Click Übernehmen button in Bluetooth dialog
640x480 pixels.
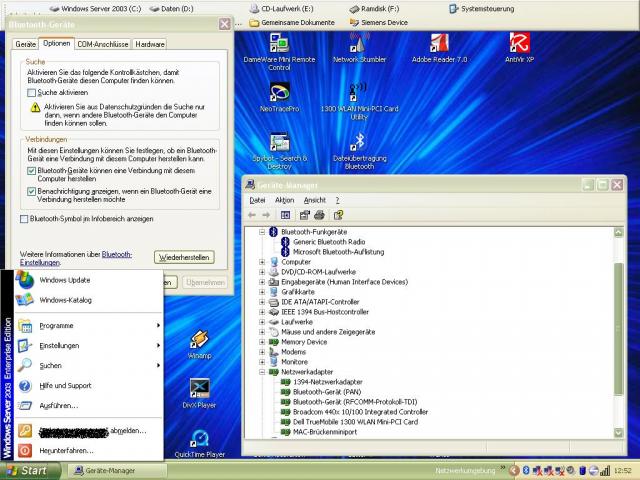205,282
